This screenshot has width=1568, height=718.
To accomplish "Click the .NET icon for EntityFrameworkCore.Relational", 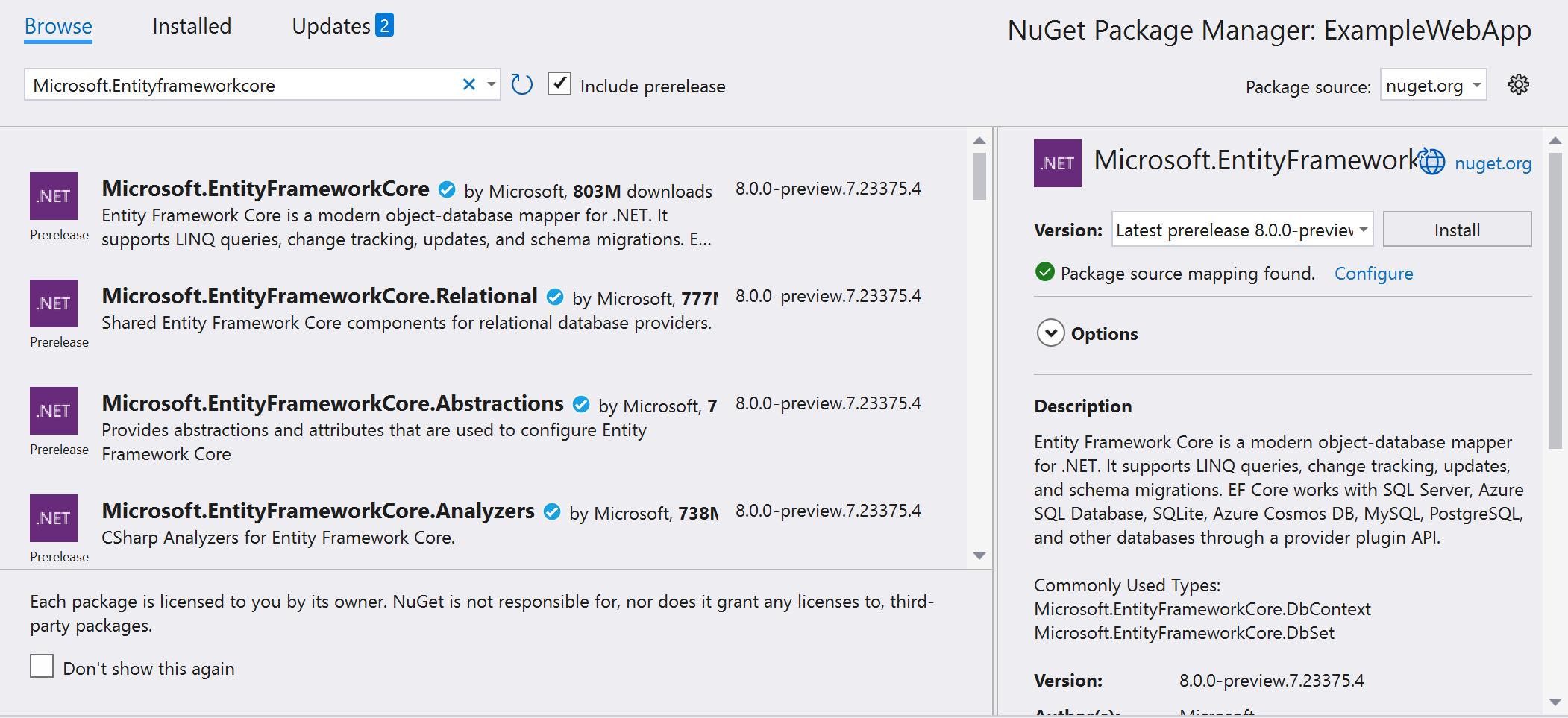I will pos(54,303).
